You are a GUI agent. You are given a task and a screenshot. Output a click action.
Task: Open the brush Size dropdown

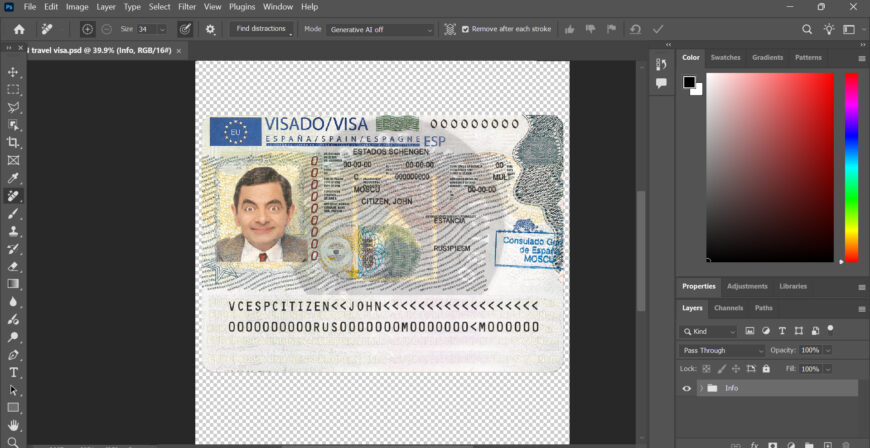162,29
